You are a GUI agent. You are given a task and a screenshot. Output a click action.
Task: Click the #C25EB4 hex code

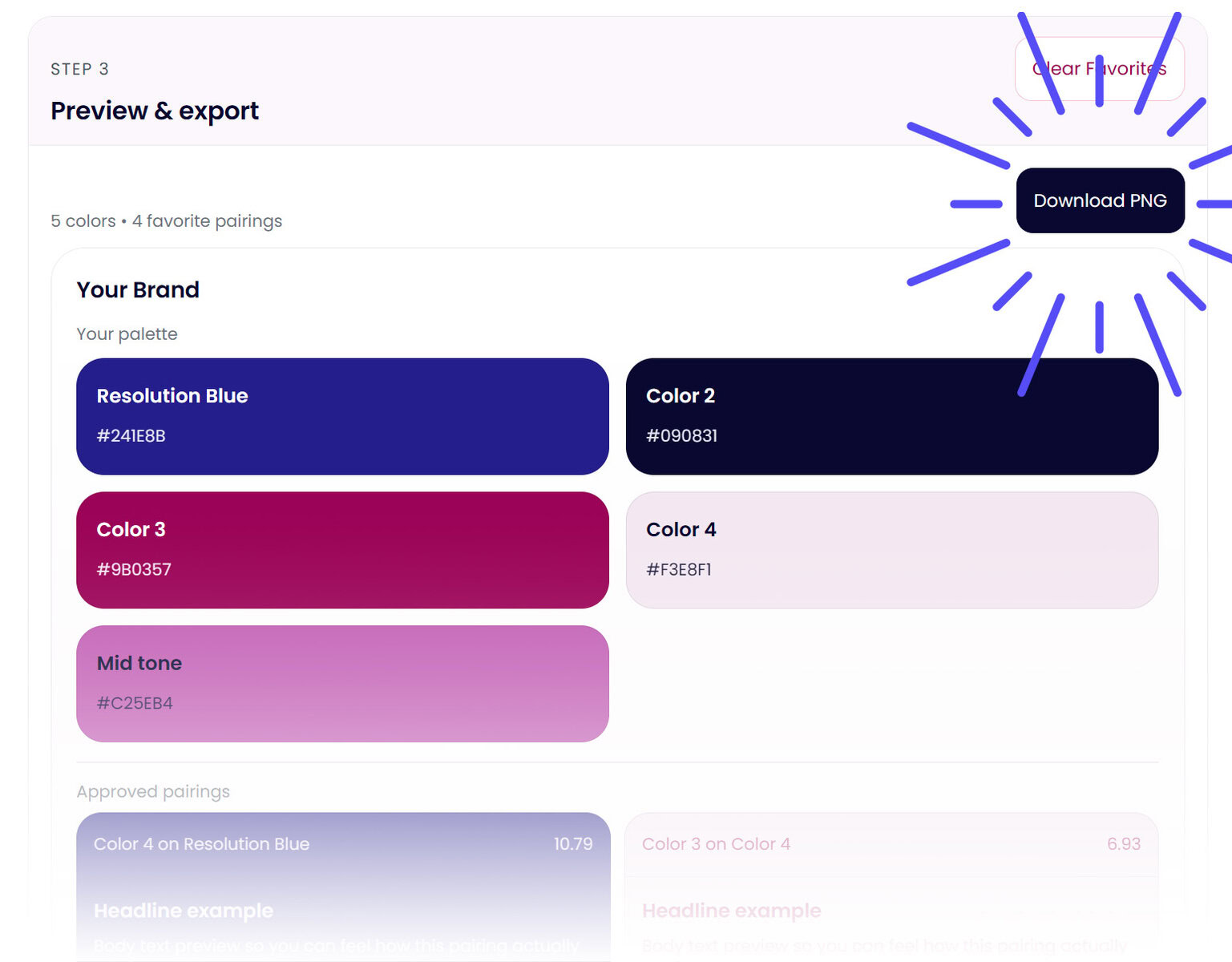(x=135, y=704)
